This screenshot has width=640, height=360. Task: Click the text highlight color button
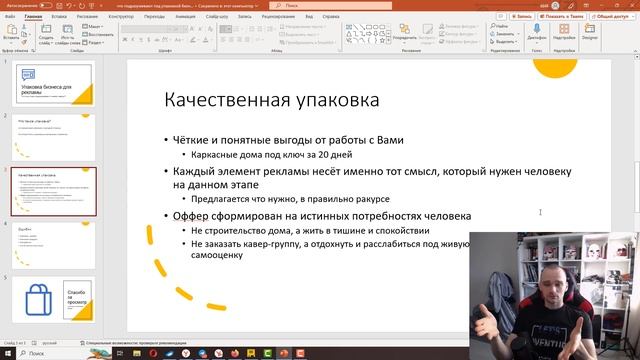pyautogui.click(x=193, y=40)
